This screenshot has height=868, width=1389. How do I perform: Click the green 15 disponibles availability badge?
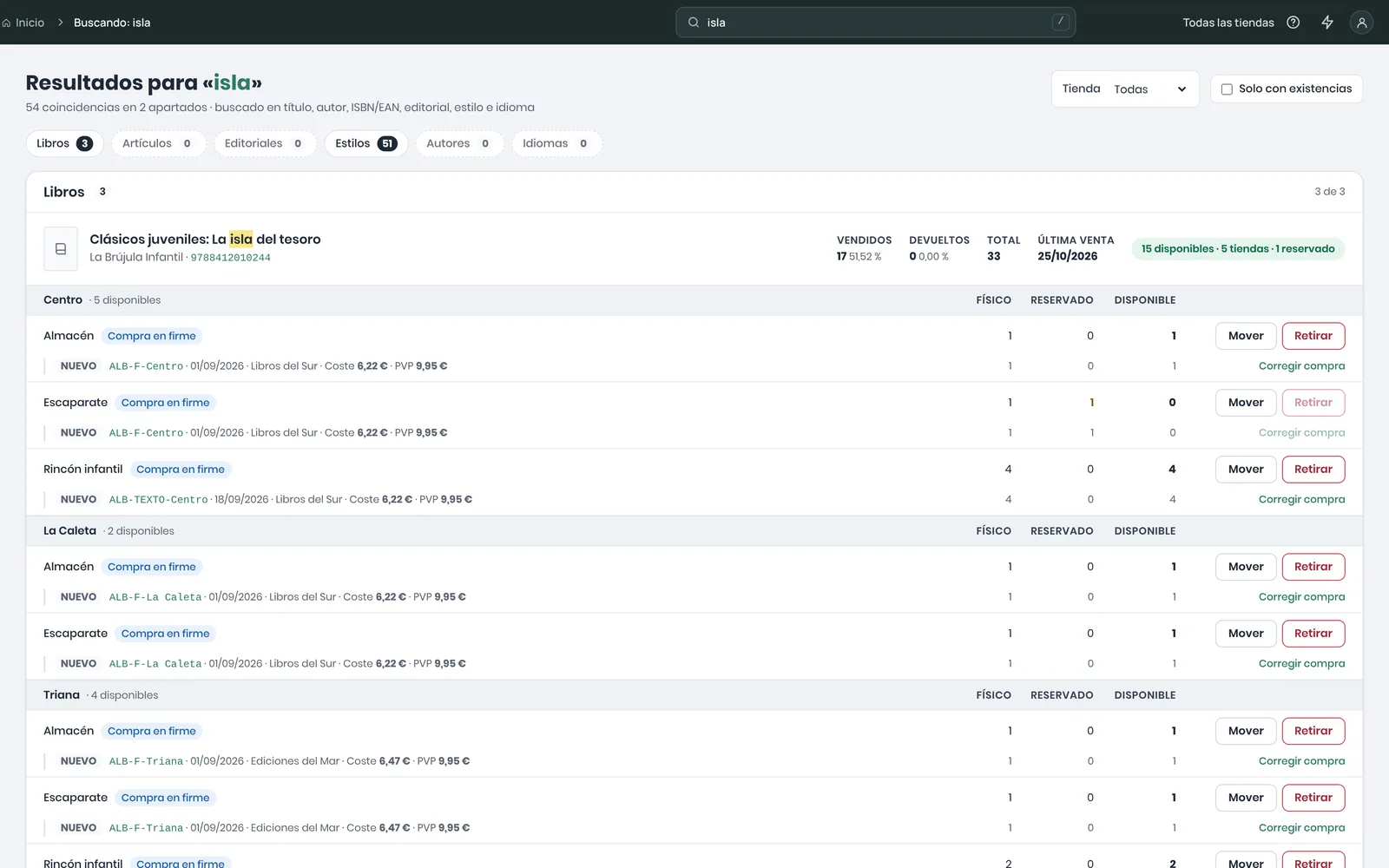click(1237, 249)
